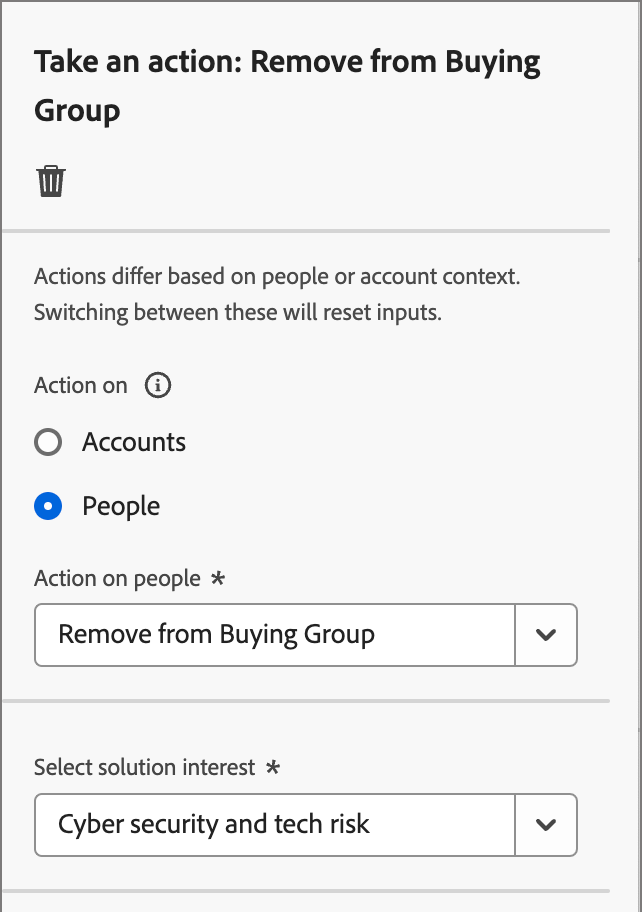Click the Take an action heading

[288, 85]
